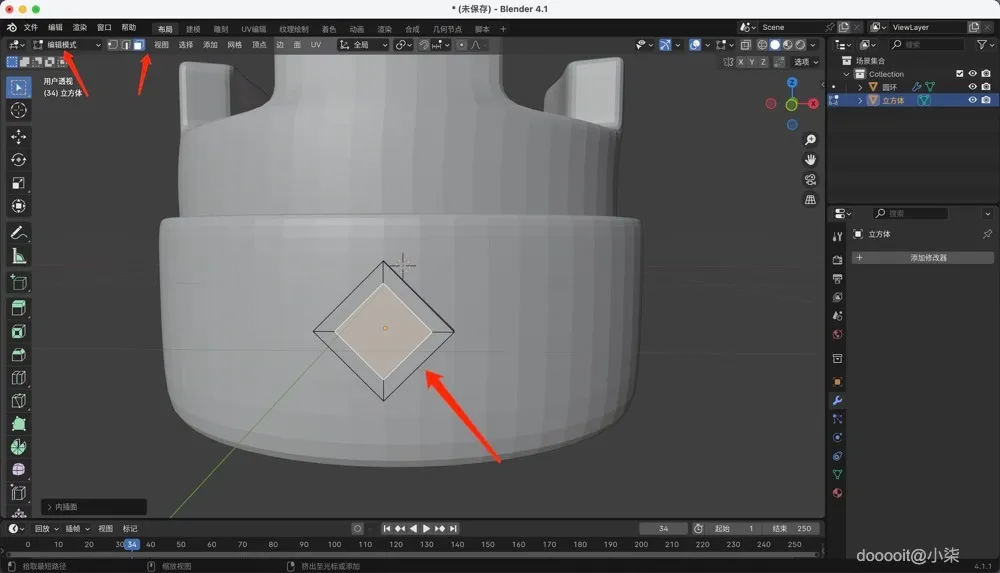
Task: Click the 3D cursor tool
Action: (18, 110)
